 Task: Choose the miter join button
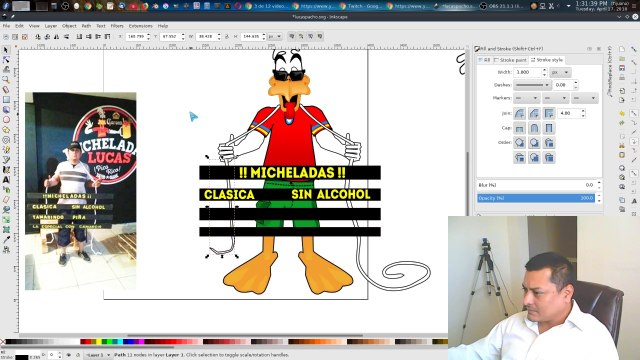tap(549, 113)
